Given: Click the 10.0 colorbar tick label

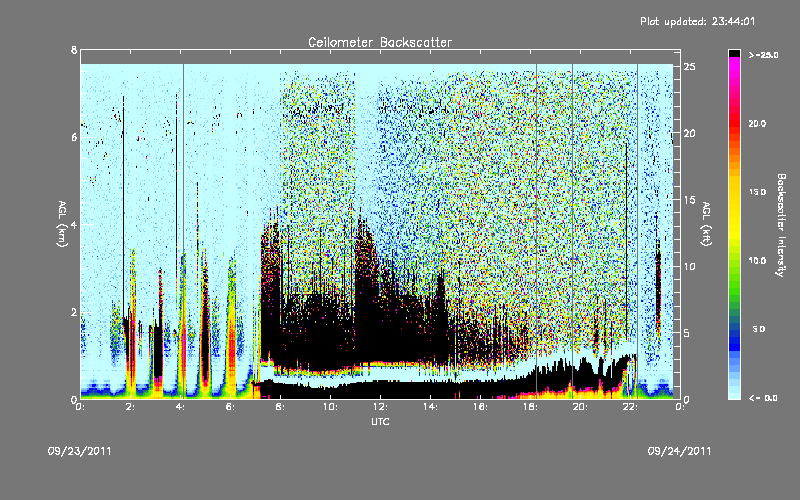Looking at the screenshot, I should coord(757,261).
